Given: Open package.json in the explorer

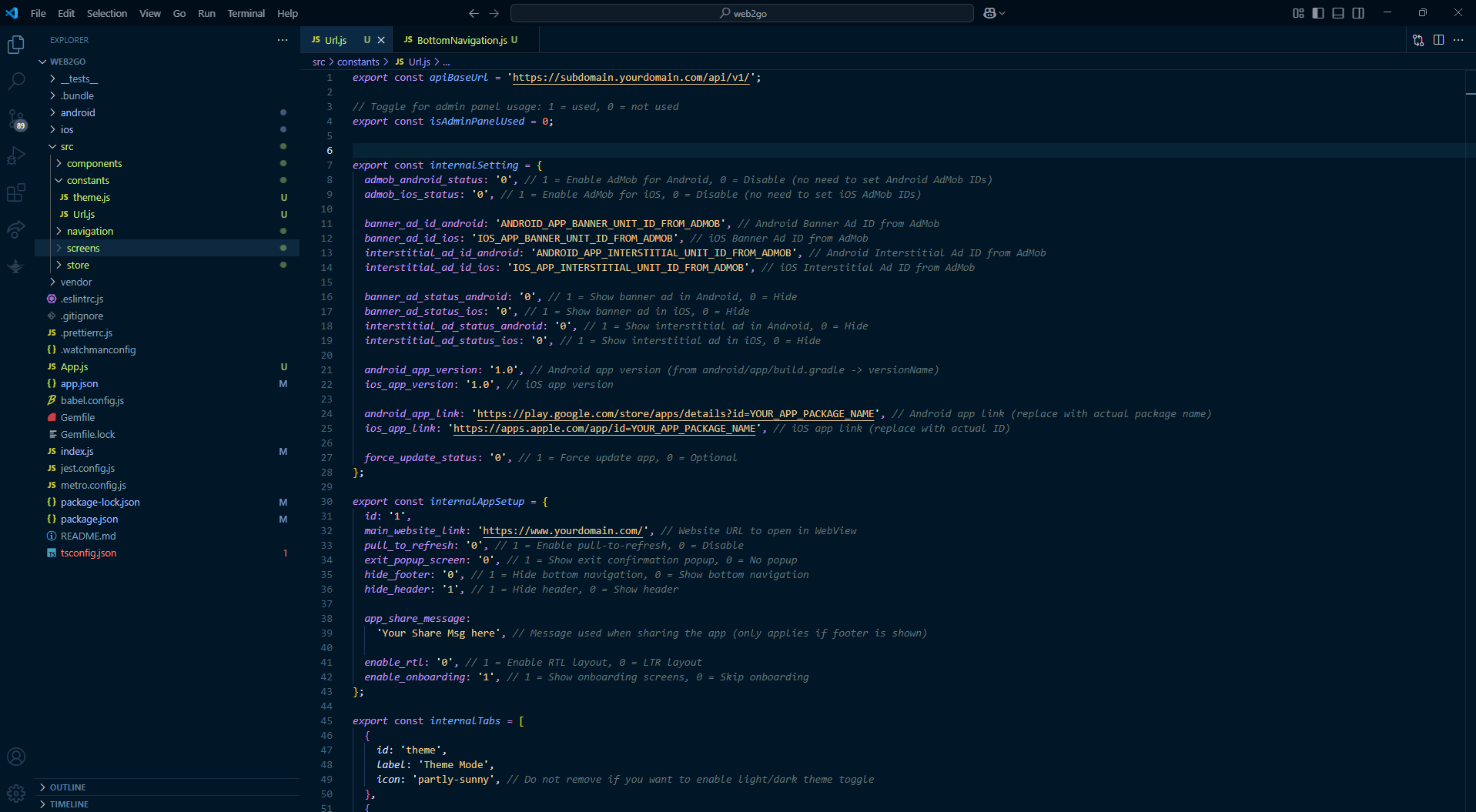Looking at the screenshot, I should [x=89, y=519].
